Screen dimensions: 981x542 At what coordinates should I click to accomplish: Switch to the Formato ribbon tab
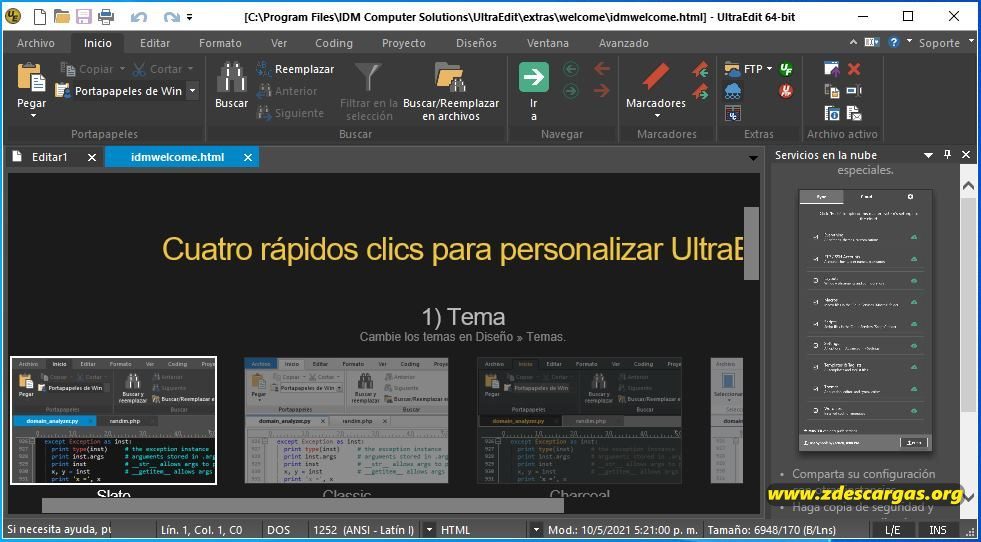(x=220, y=43)
